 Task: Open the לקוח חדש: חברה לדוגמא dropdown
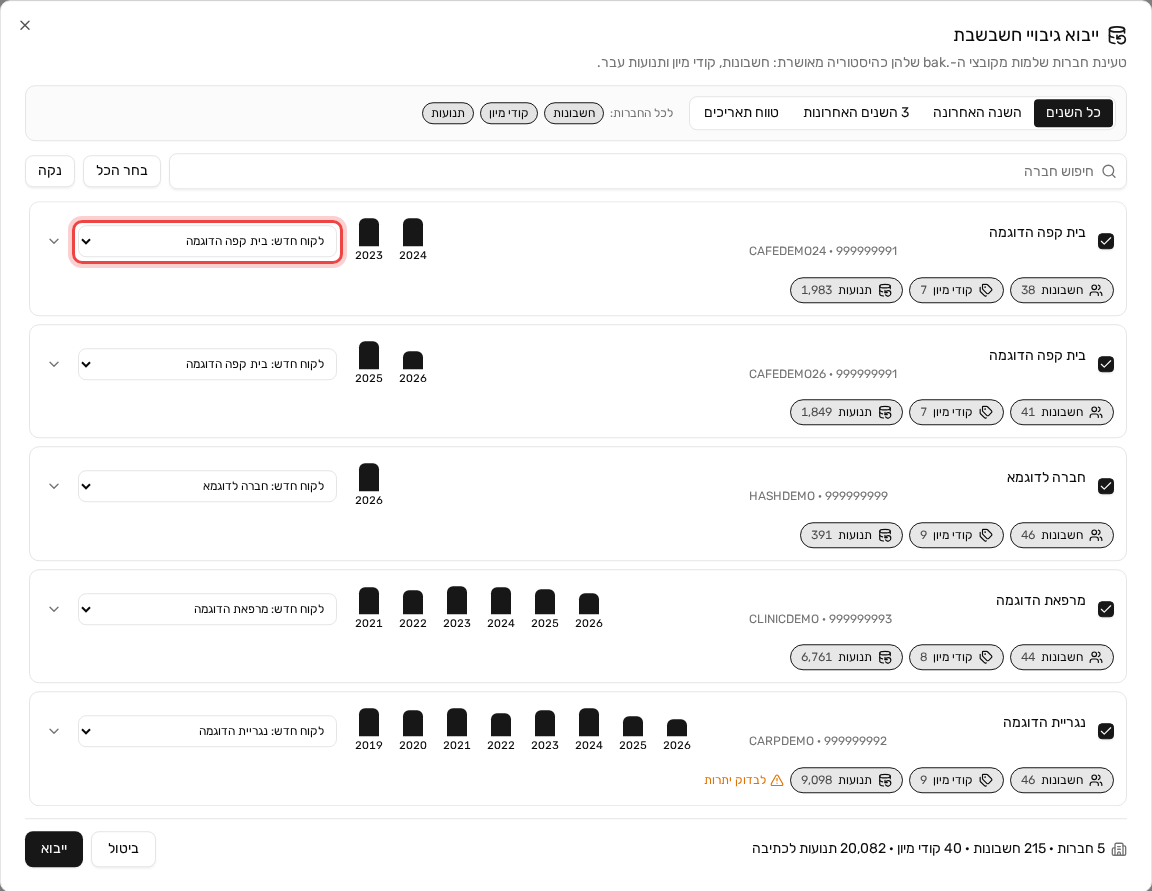(x=207, y=486)
